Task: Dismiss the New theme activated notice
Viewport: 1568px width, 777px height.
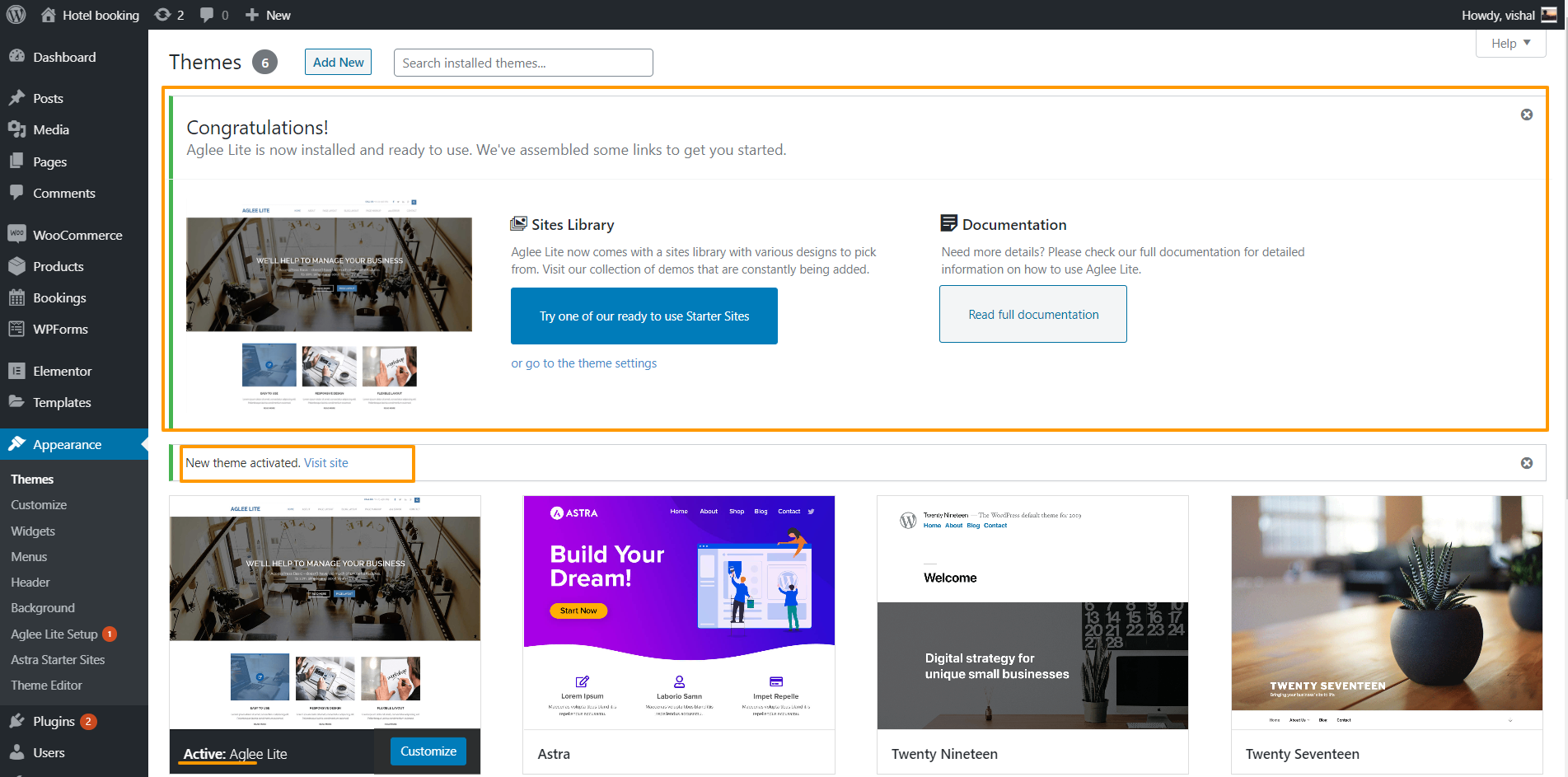Action: 1527,463
